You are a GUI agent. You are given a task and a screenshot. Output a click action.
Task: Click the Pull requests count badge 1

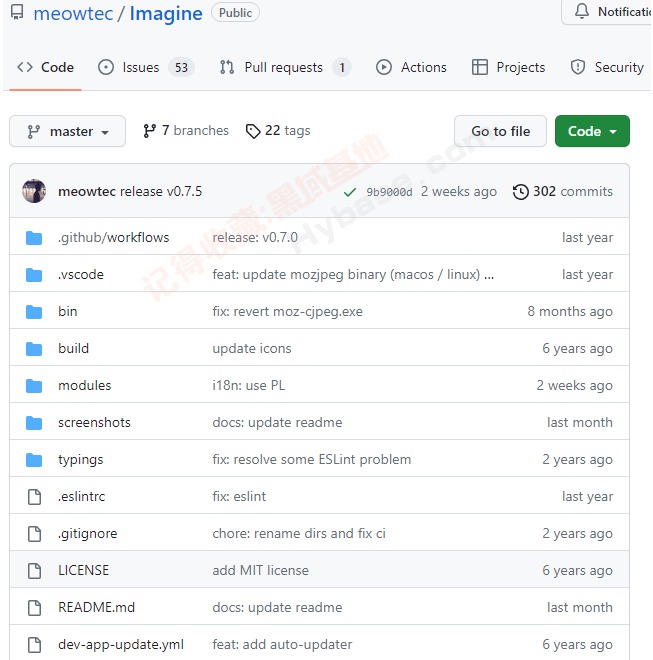click(342, 67)
